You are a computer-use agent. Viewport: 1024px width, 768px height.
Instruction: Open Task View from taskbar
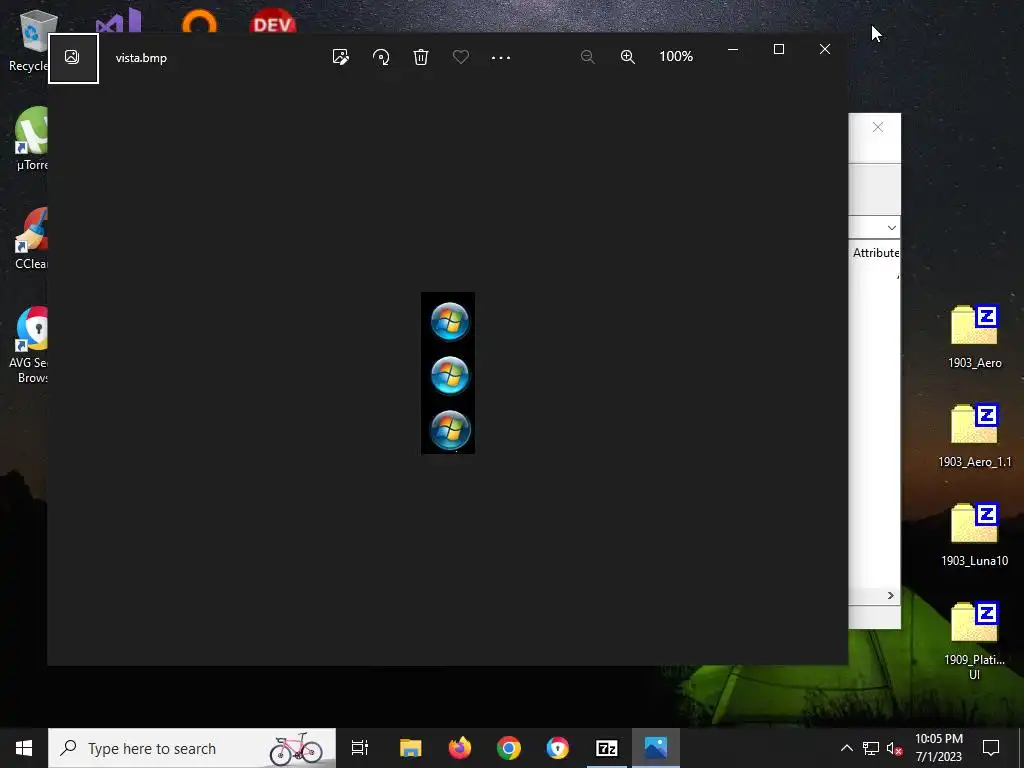tap(360, 748)
